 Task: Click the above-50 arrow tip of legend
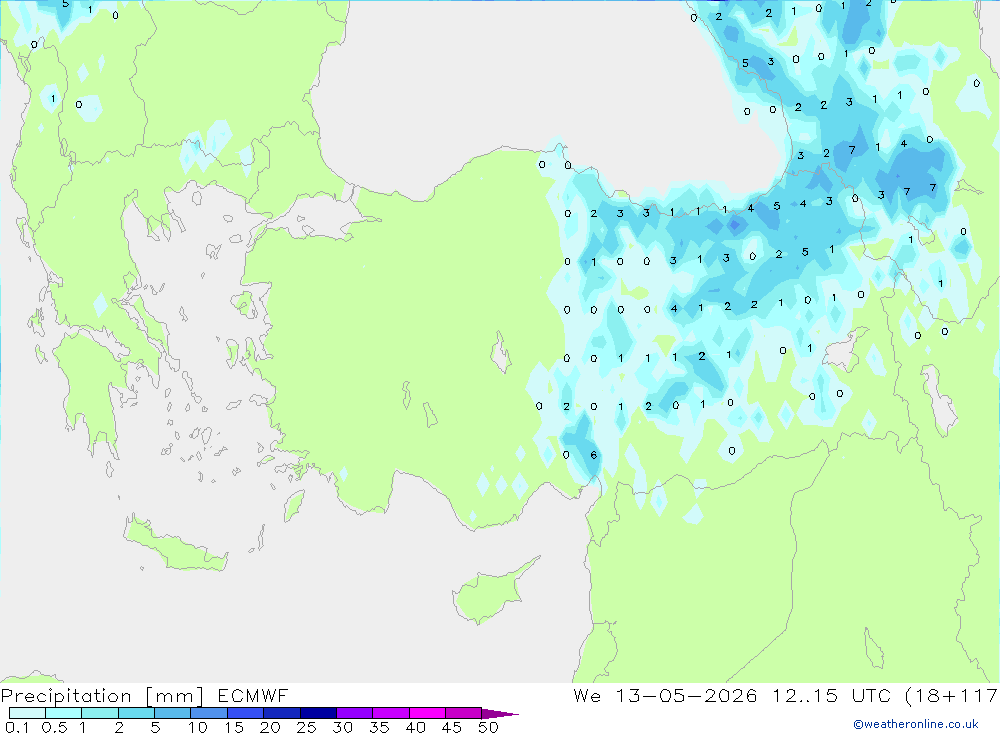click(x=500, y=714)
